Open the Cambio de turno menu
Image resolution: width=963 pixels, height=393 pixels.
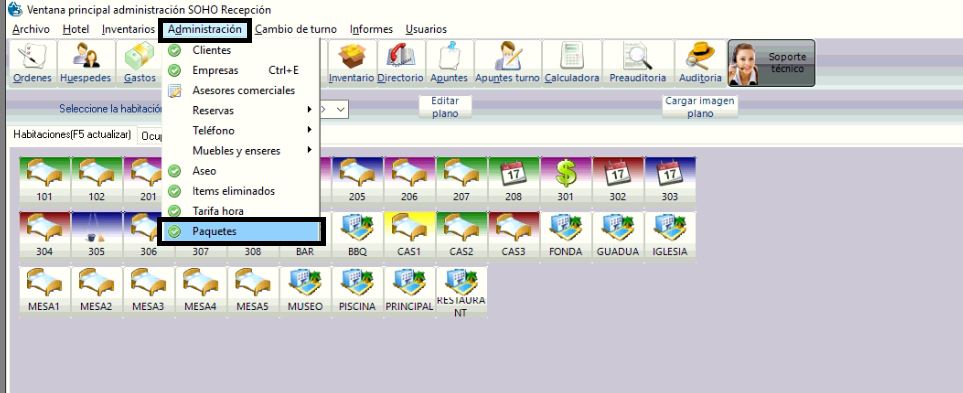pyautogui.click(x=296, y=29)
